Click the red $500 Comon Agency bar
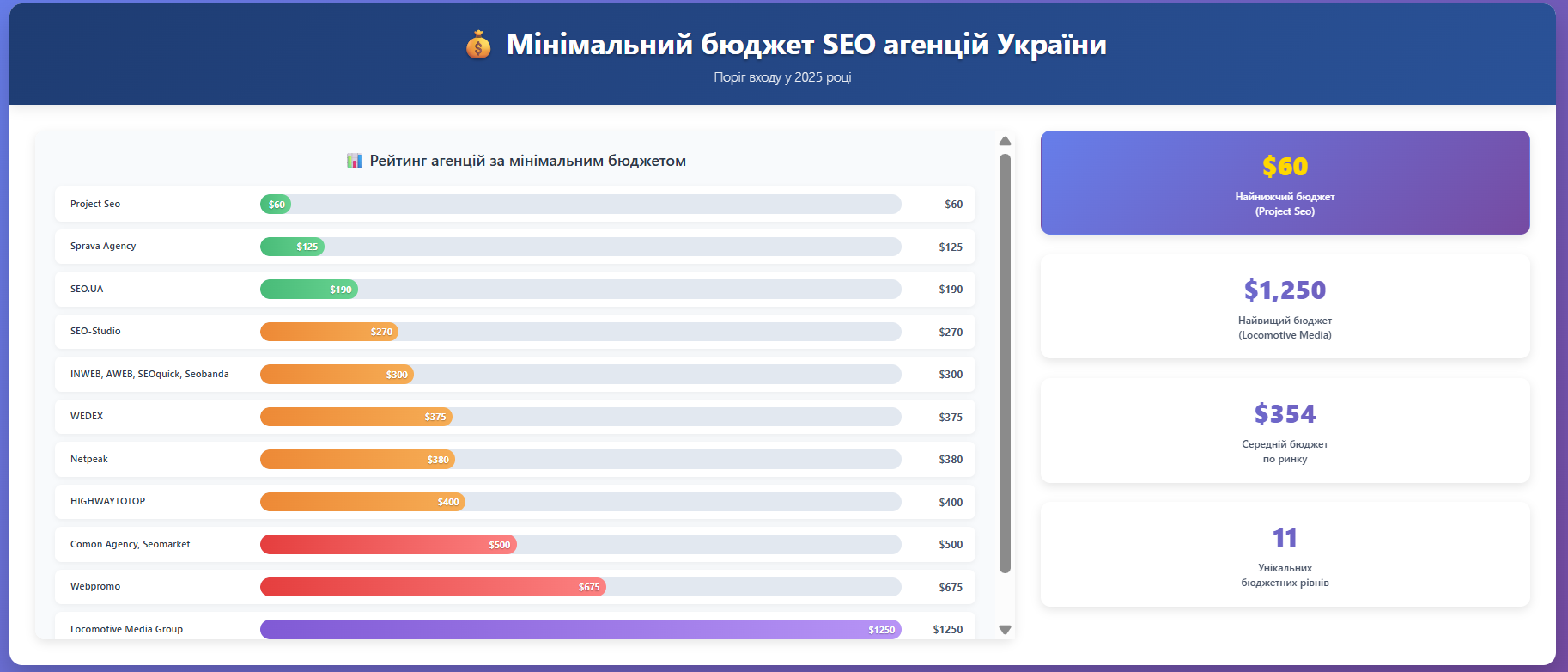 [388, 545]
